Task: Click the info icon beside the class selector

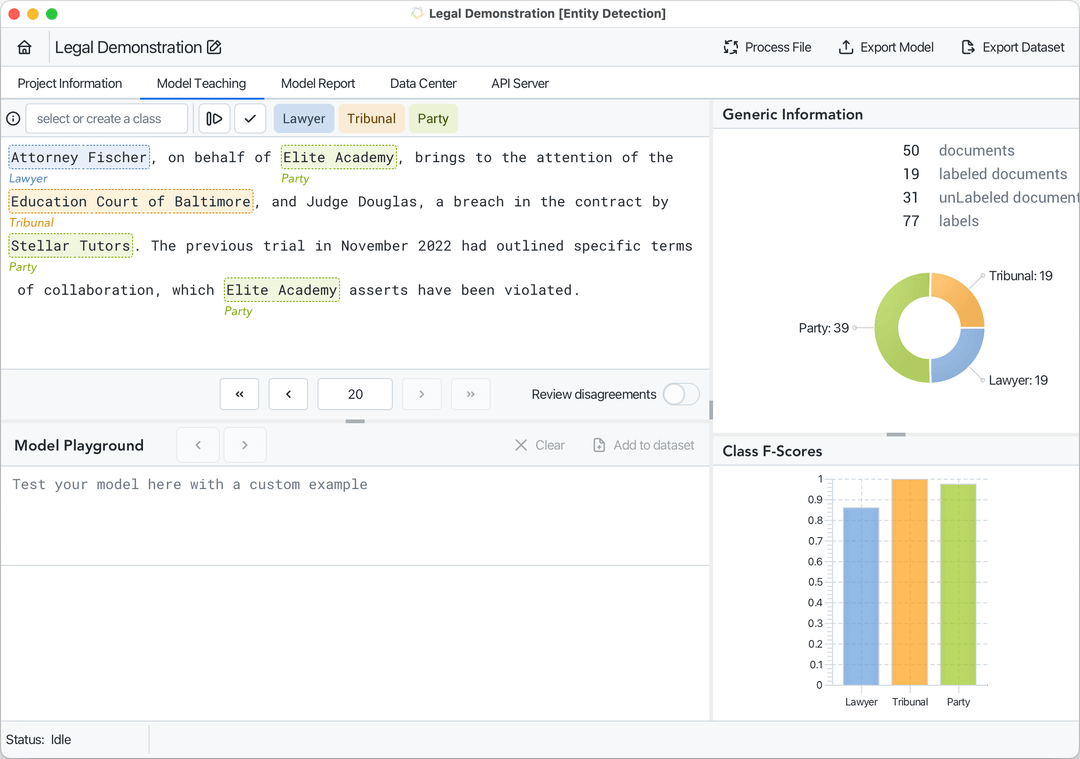Action: click(11, 118)
